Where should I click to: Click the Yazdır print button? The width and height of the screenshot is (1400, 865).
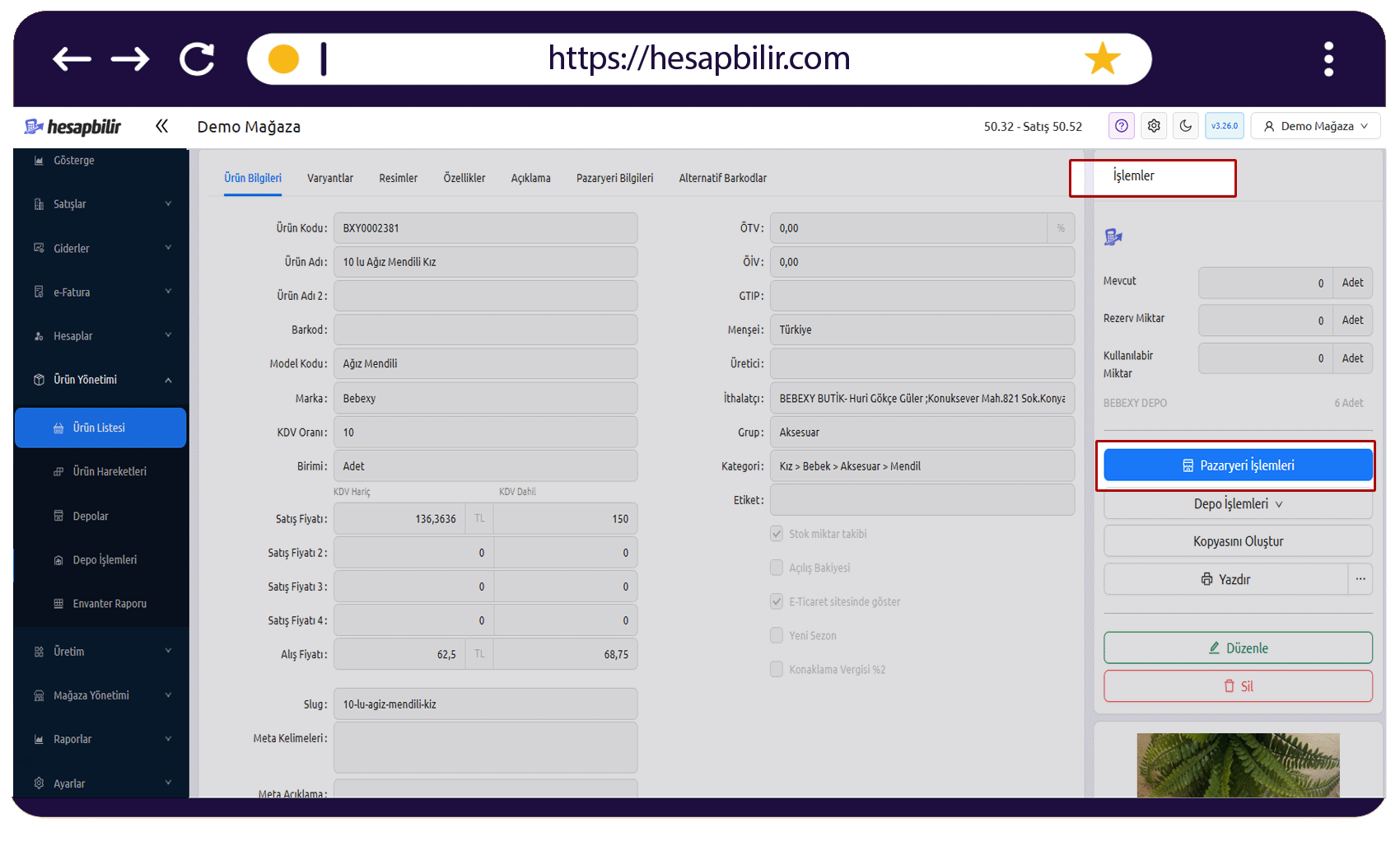pyautogui.click(x=1225, y=579)
